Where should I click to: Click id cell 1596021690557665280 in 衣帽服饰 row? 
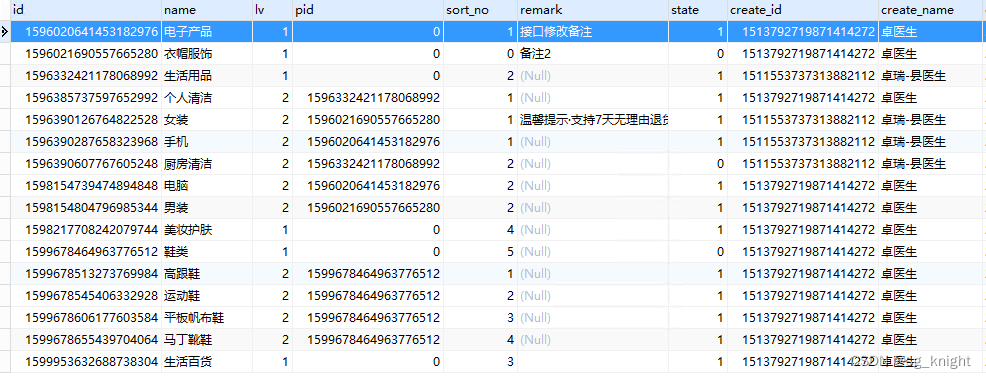coord(86,53)
